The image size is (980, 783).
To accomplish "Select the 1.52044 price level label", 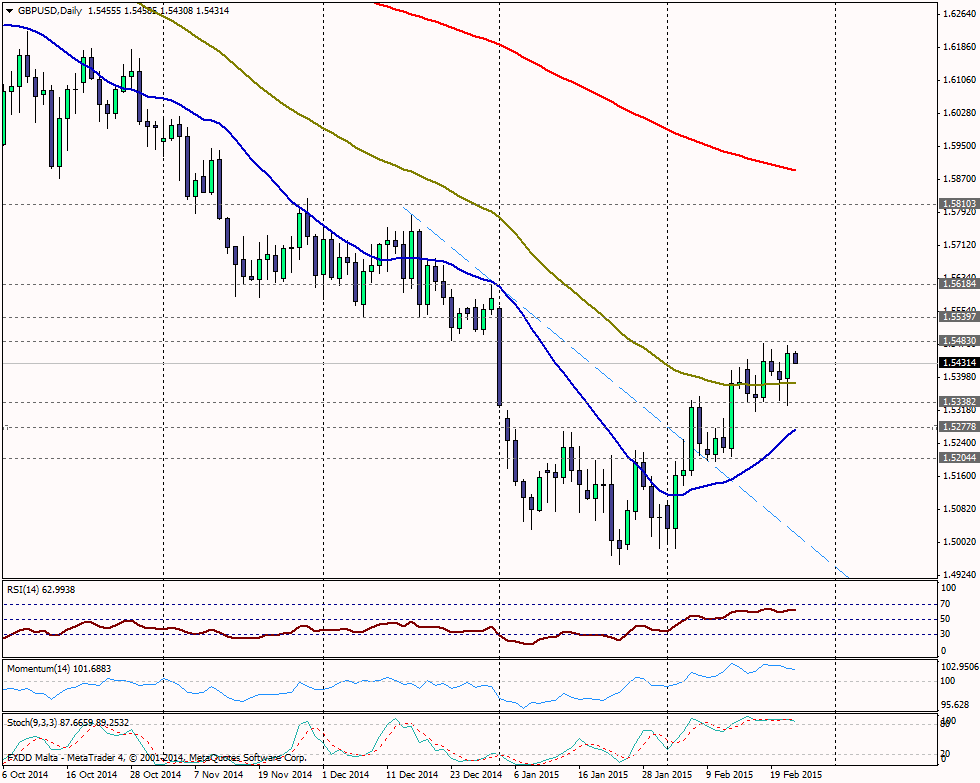I will point(958,458).
